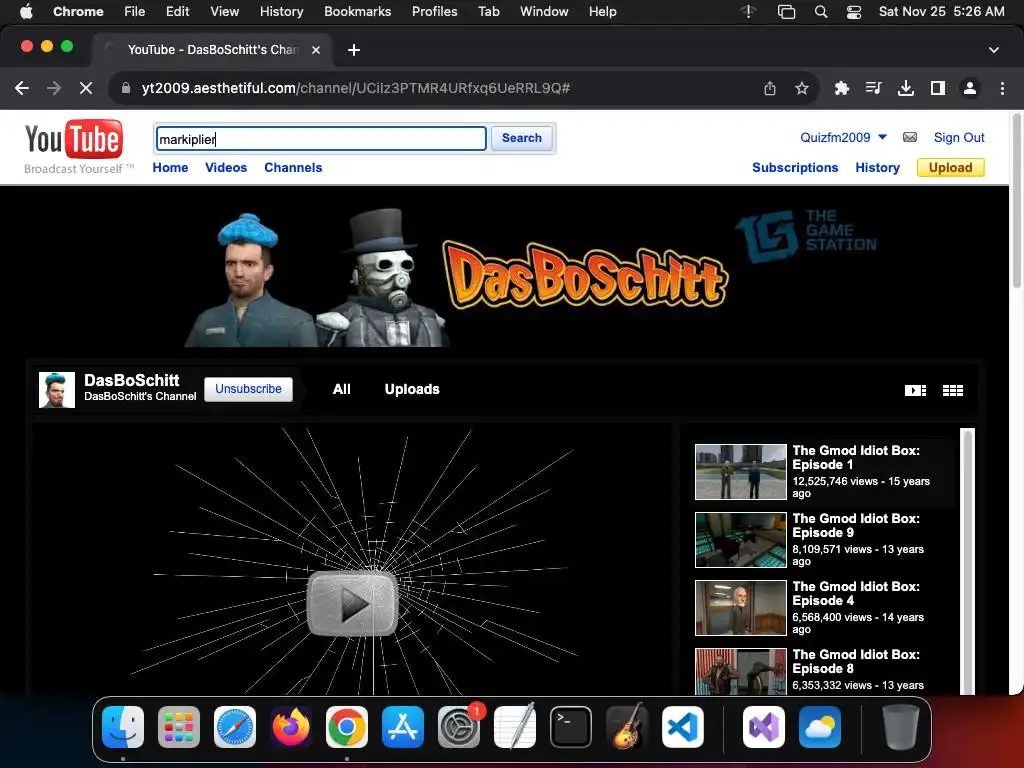This screenshot has height=768, width=1024.
Task: Open Finder from the dock
Action: [x=123, y=727]
